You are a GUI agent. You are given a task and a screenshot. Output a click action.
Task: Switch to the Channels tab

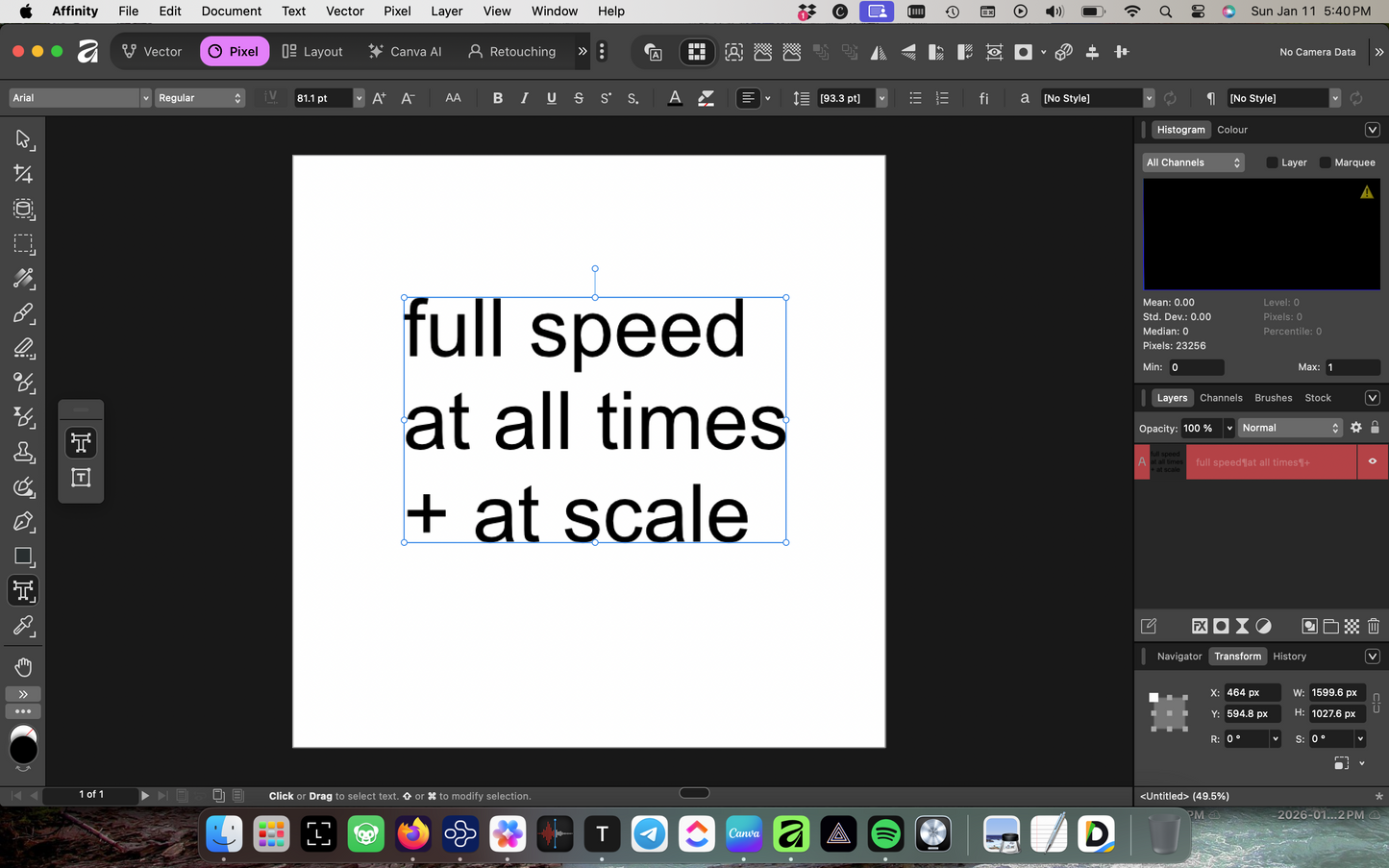coord(1221,398)
